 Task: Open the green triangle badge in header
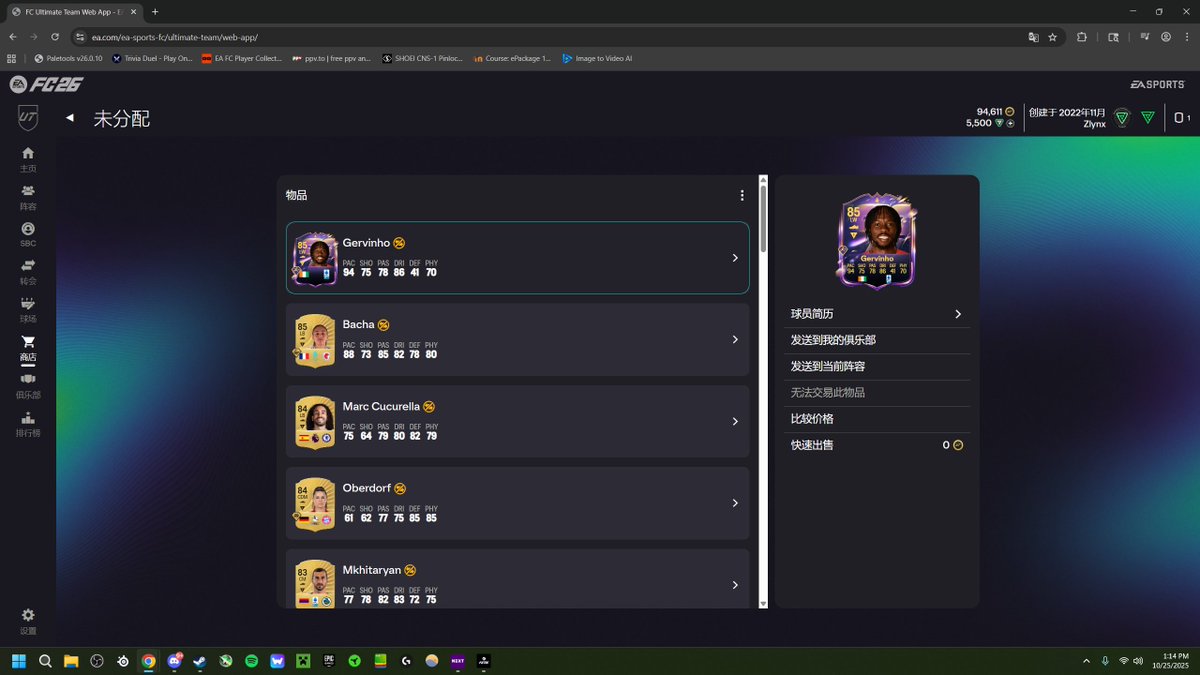coord(1148,117)
